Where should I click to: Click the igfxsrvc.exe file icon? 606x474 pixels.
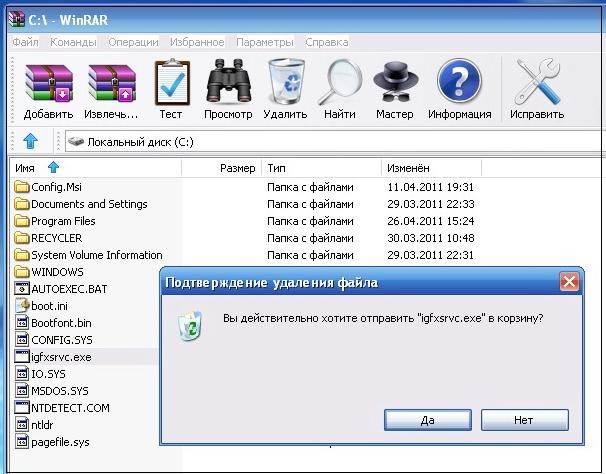coord(22,356)
